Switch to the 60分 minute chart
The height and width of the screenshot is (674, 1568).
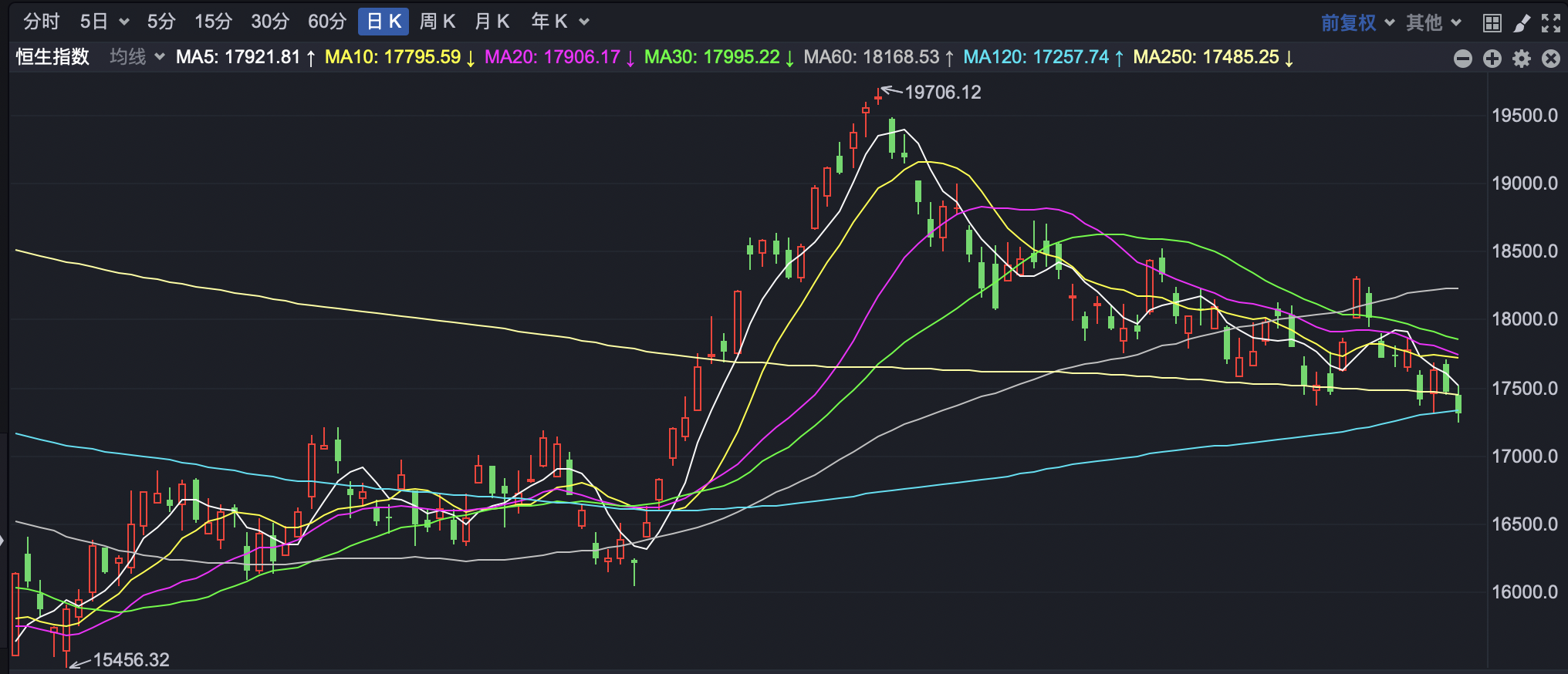tap(327, 22)
